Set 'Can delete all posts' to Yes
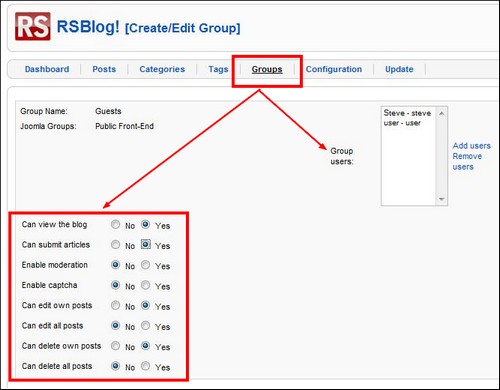 (x=145, y=366)
